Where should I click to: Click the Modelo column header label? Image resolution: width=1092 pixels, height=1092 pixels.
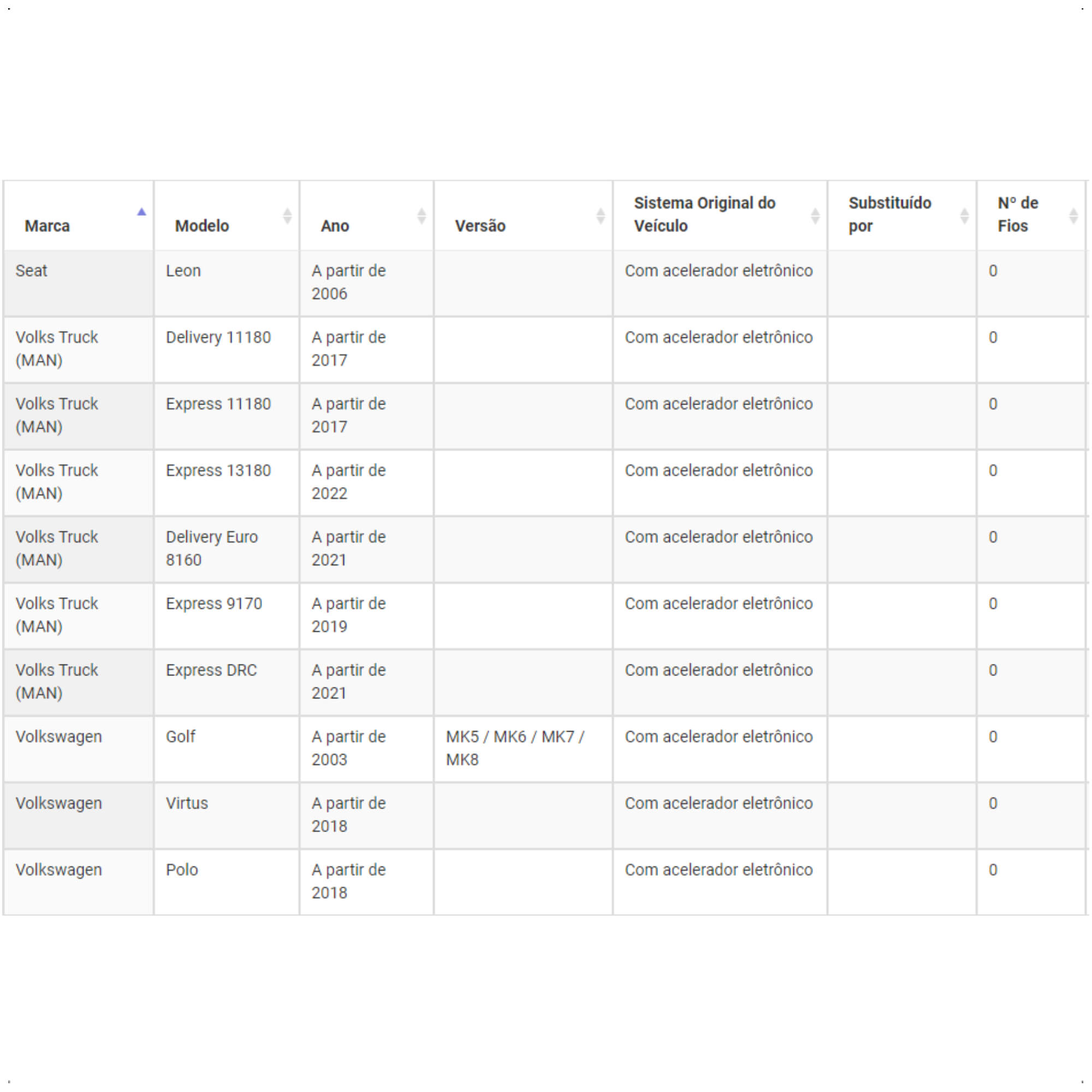tap(202, 226)
